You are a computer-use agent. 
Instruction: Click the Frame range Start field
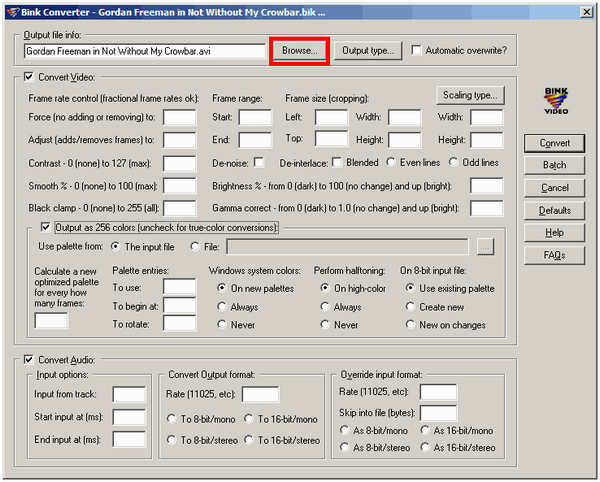click(255, 117)
